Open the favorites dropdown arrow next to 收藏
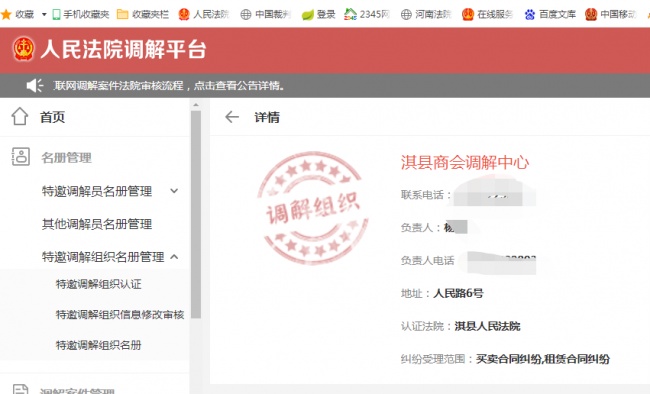This screenshot has height=394, width=650. pyautogui.click(x=44, y=15)
